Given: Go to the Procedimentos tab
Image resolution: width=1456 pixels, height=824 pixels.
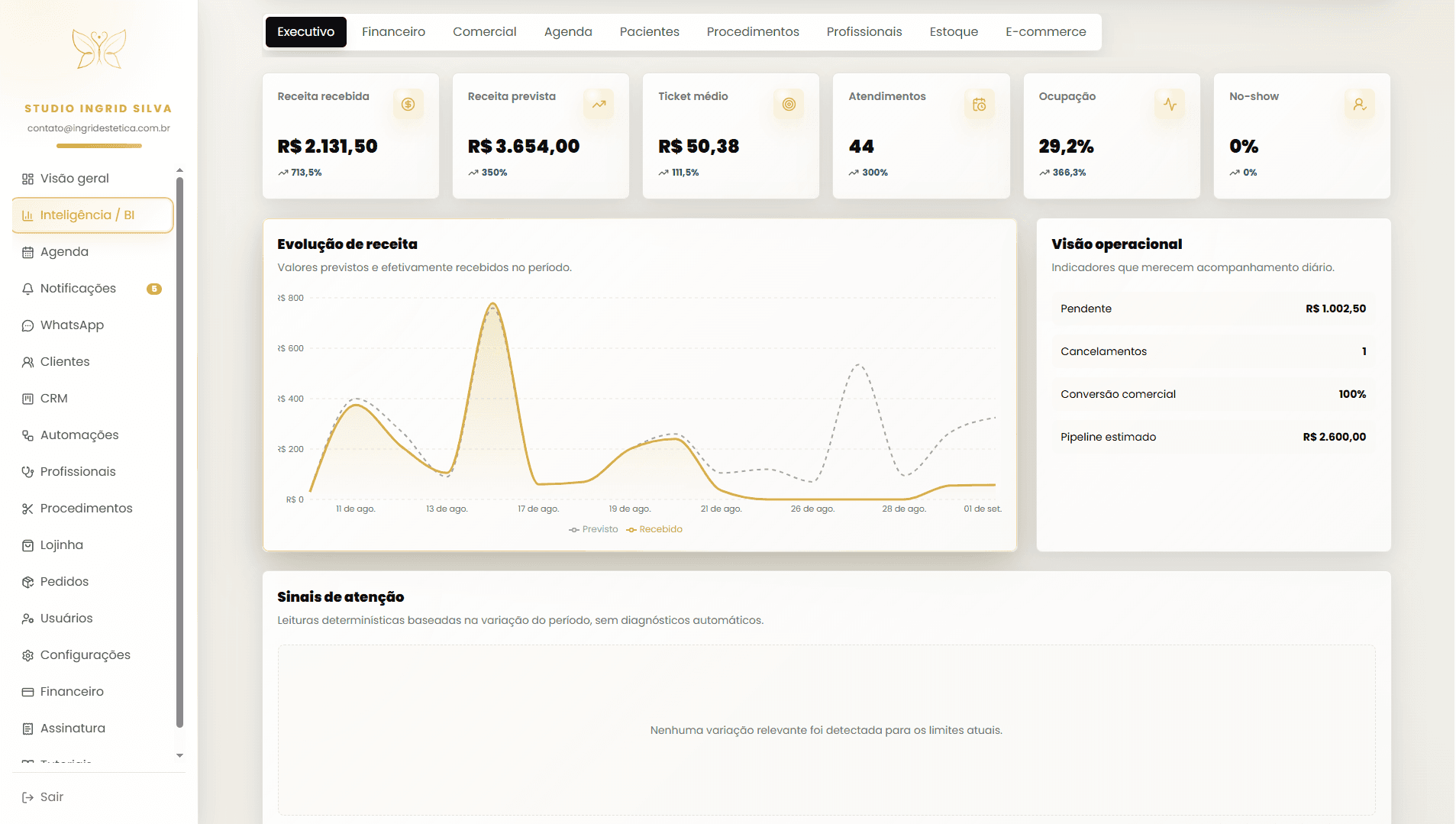Looking at the screenshot, I should [753, 32].
